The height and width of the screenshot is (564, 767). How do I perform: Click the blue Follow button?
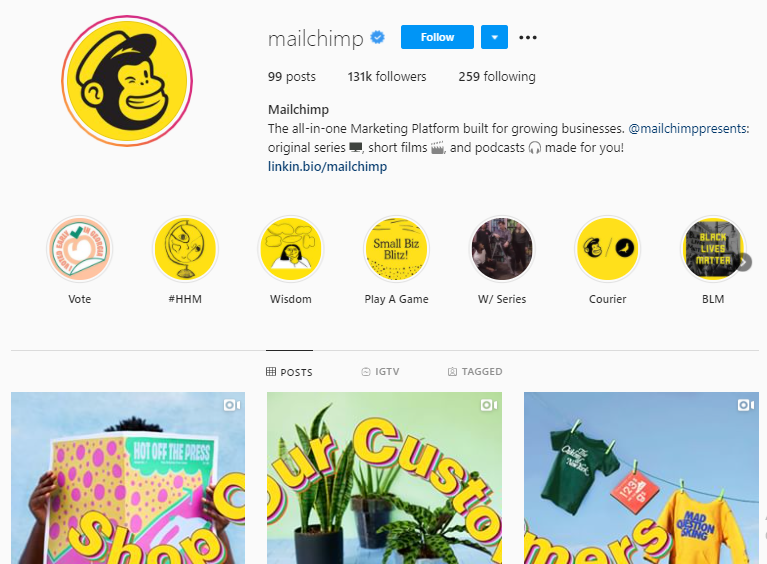[437, 37]
